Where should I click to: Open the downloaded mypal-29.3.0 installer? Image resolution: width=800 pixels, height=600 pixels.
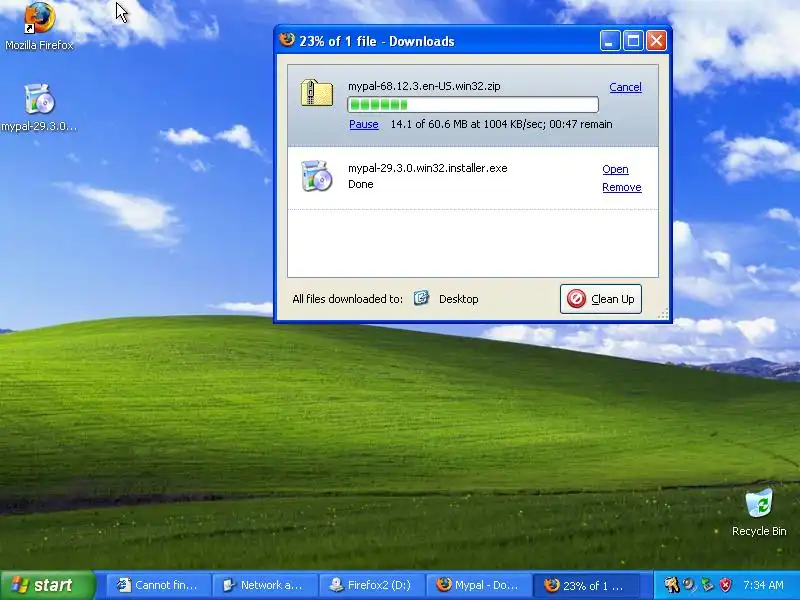pos(615,169)
